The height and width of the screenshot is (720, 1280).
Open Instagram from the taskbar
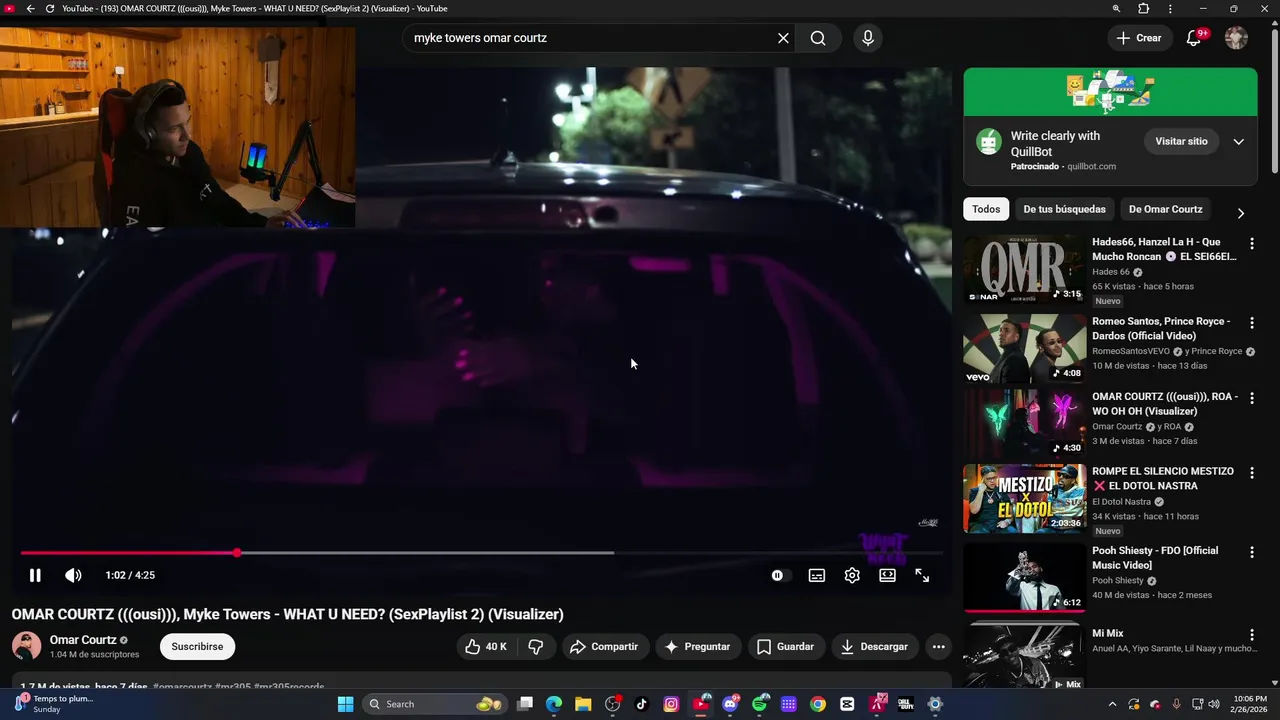pos(671,704)
